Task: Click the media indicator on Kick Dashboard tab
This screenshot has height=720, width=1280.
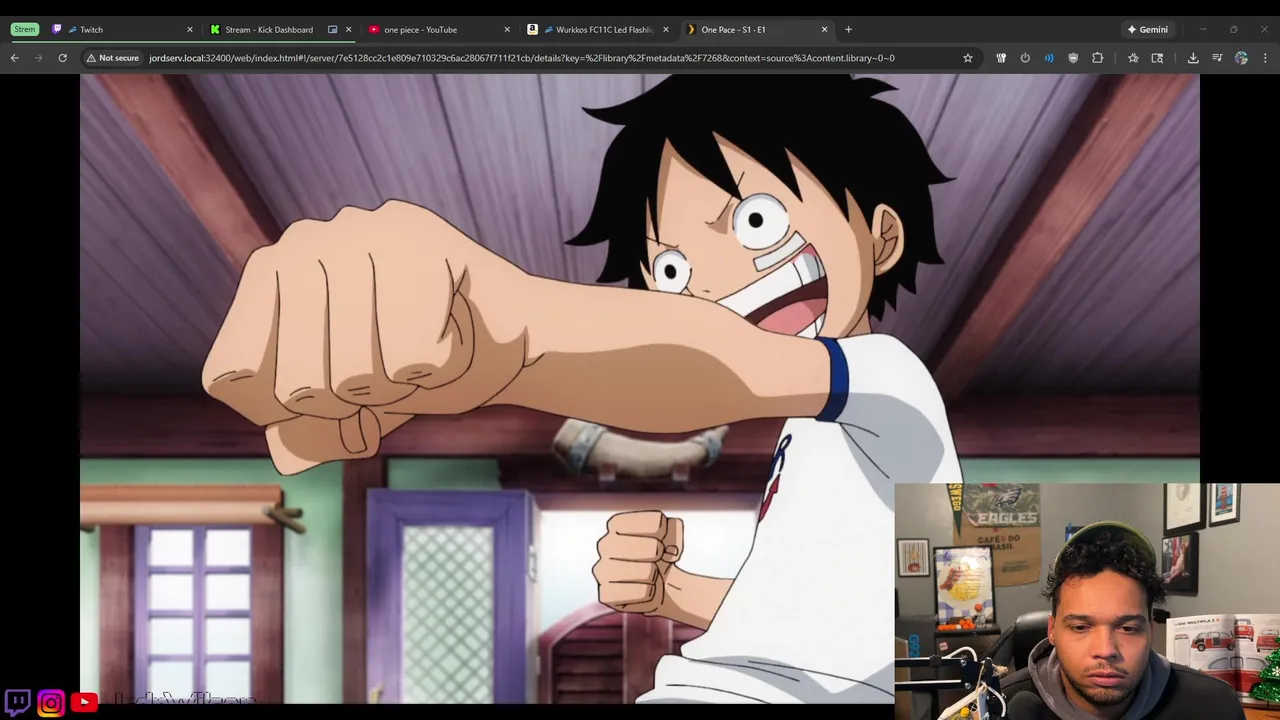Action: pos(333,29)
